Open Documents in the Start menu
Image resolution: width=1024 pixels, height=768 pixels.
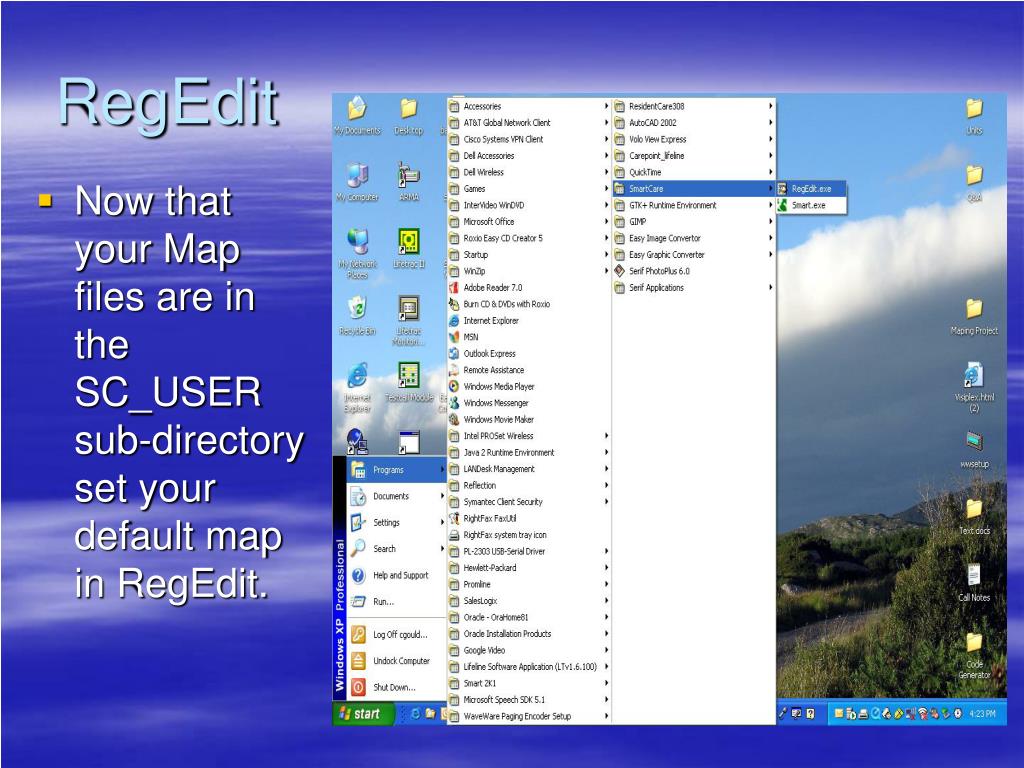click(396, 496)
